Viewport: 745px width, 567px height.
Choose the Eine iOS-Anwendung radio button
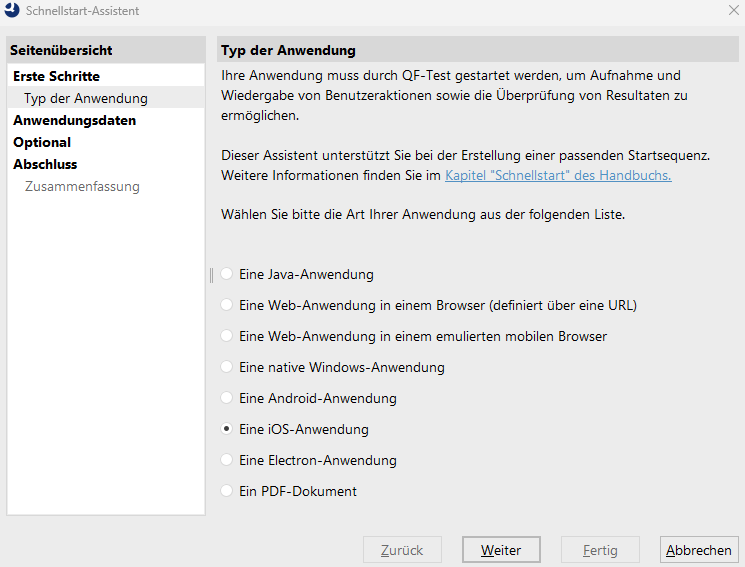click(227, 429)
